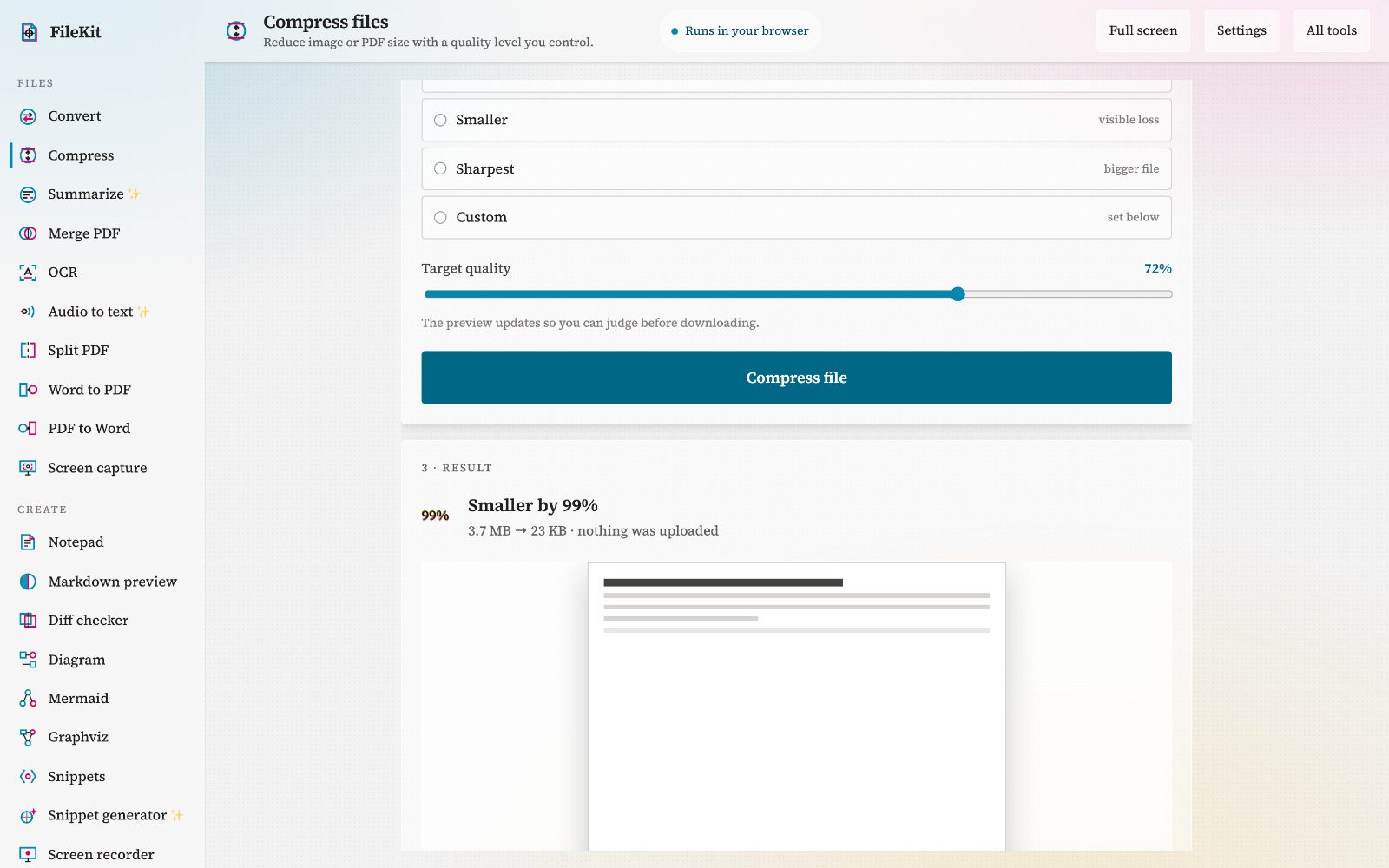
Task: Open Settings from the top bar
Action: (1241, 30)
